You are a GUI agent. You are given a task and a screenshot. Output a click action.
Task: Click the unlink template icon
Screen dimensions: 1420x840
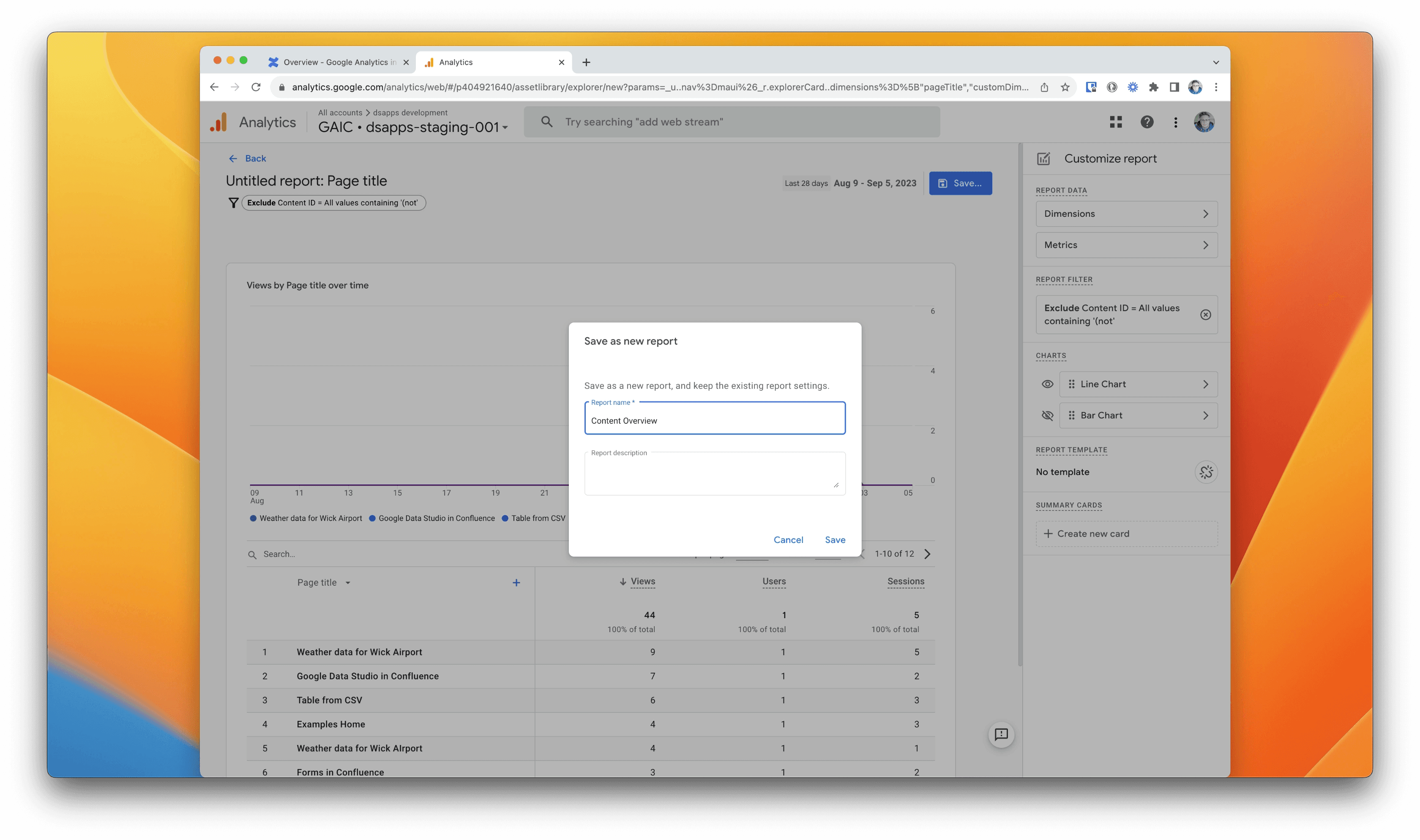click(x=1205, y=472)
